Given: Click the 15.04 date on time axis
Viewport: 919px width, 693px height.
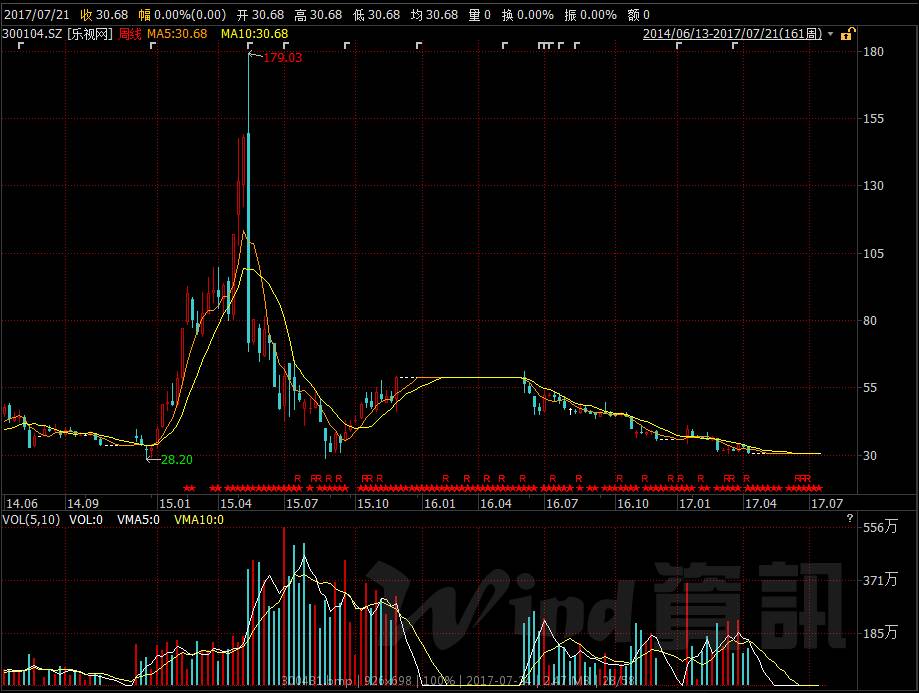Looking at the screenshot, I should point(236,503).
